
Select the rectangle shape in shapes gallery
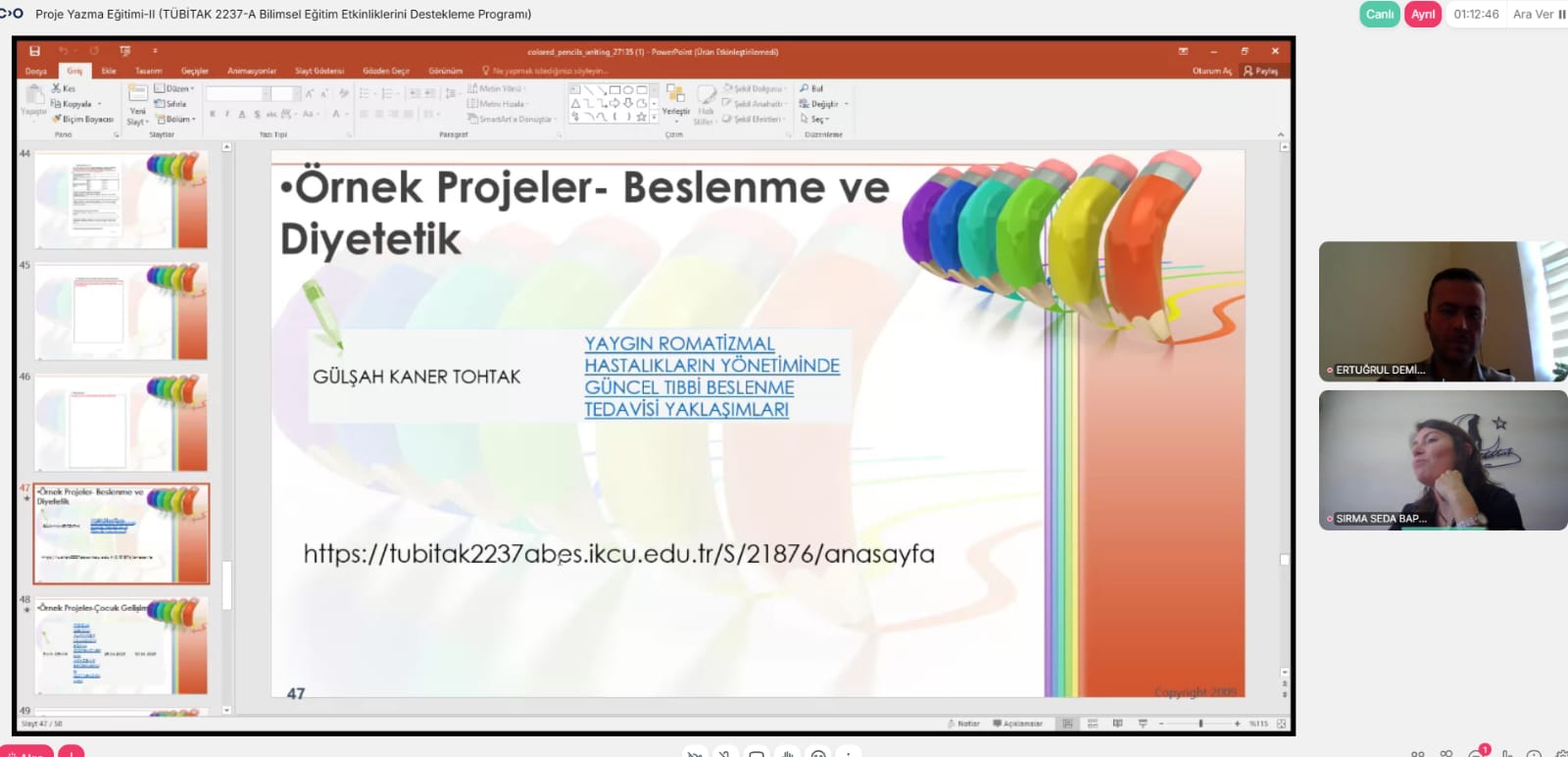tap(614, 89)
